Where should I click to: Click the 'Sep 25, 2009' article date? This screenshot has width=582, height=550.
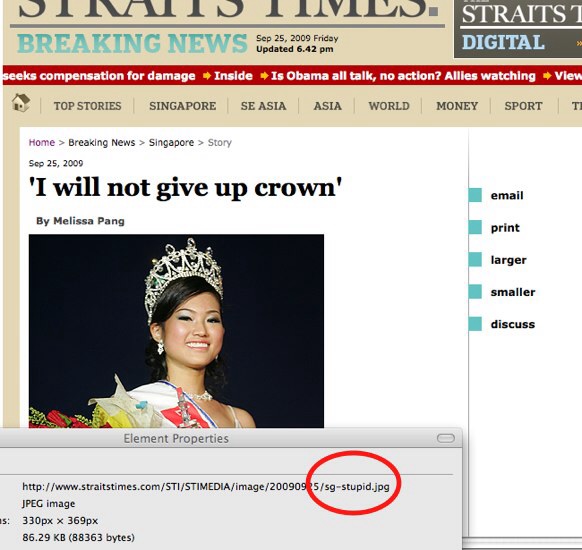pyautogui.click(x=56, y=163)
